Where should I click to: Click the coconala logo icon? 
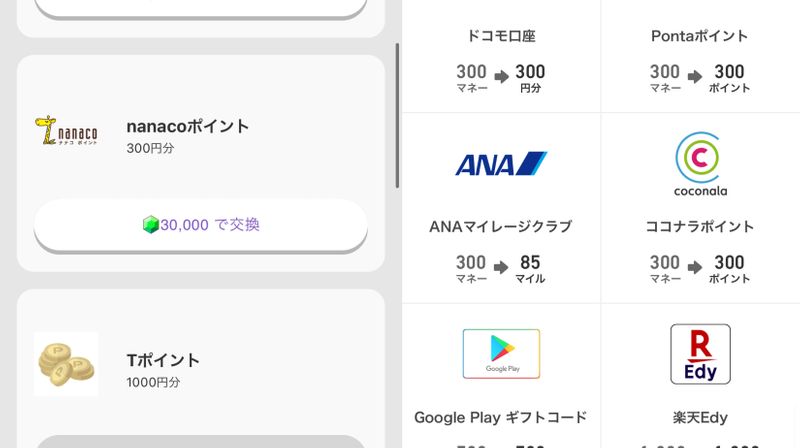[700, 163]
